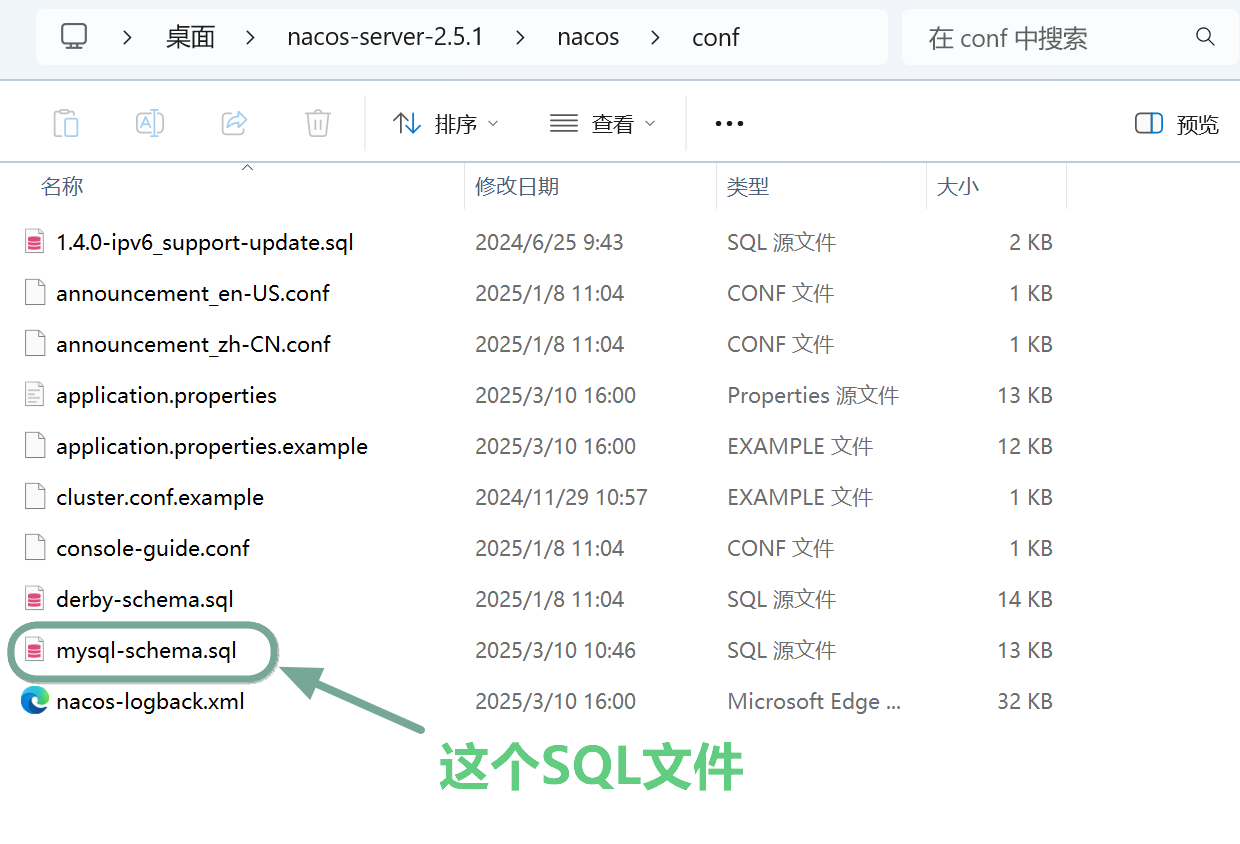The width and height of the screenshot is (1240, 844).
Task: Select file announcement_en-US.conf
Action: coord(193,293)
